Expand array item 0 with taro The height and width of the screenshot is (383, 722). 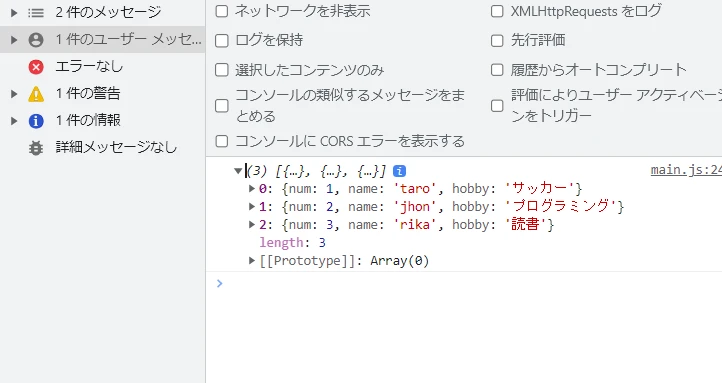pyautogui.click(x=251, y=188)
